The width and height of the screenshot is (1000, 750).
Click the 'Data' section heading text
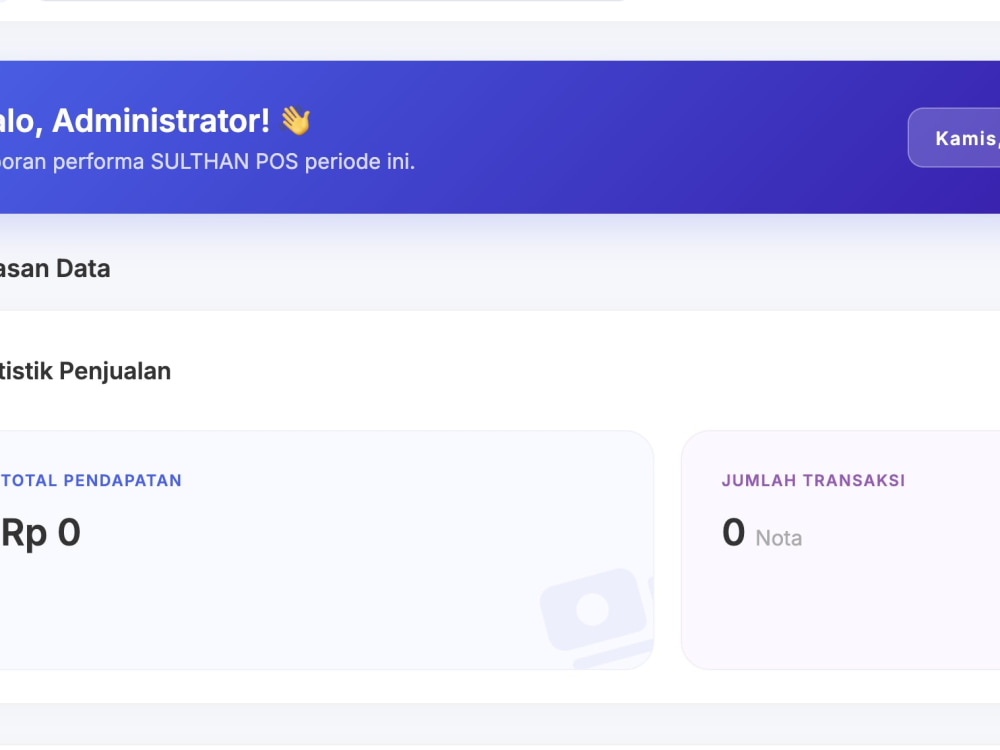click(83, 268)
